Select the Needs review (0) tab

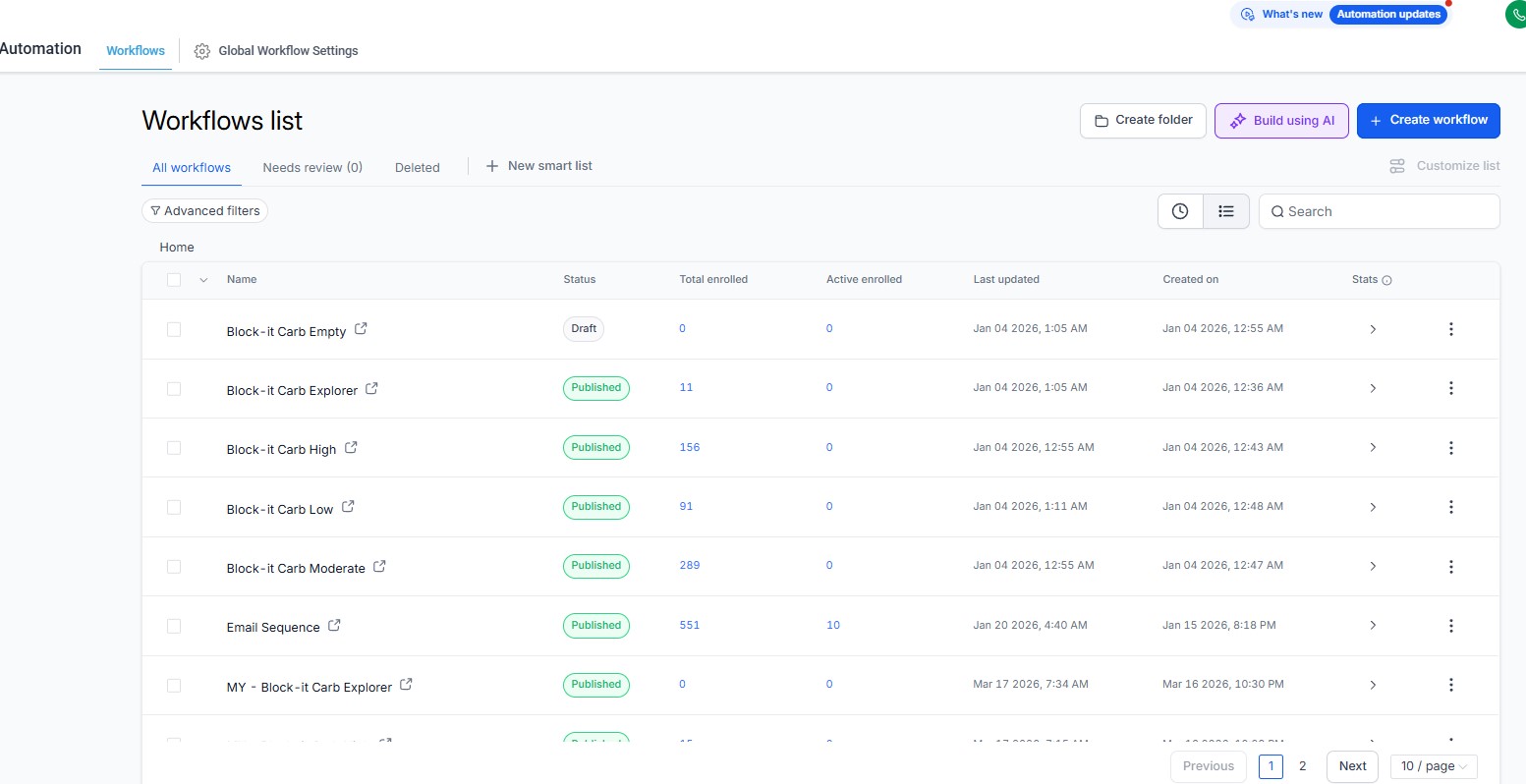click(312, 168)
